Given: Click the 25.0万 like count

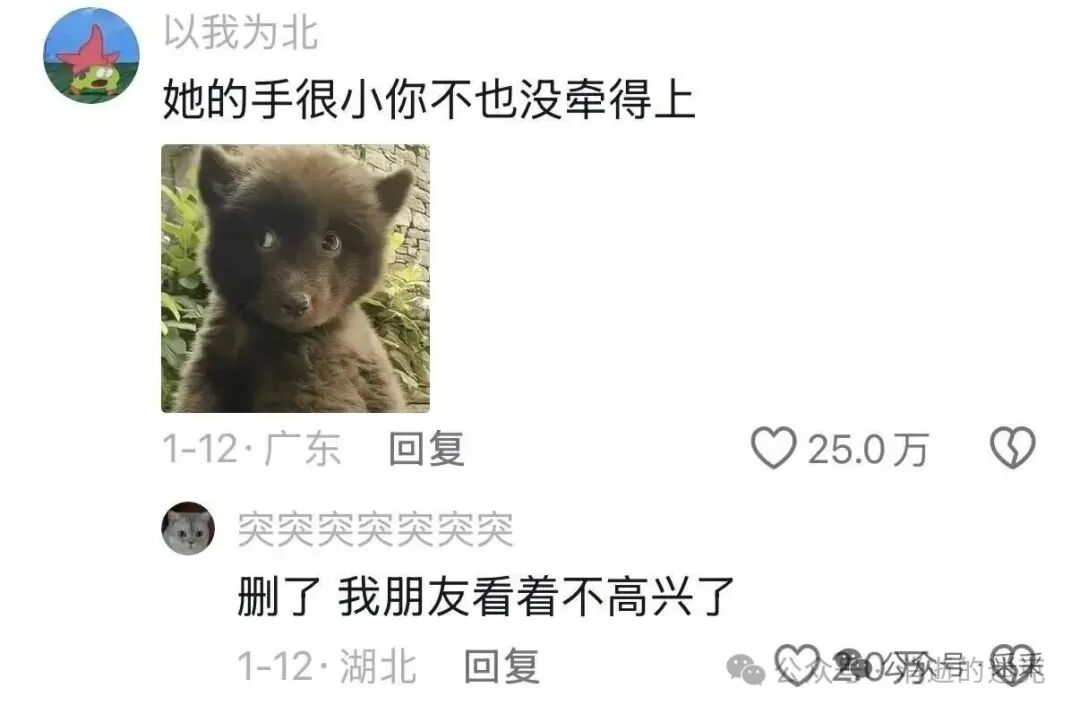Looking at the screenshot, I should [868, 450].
